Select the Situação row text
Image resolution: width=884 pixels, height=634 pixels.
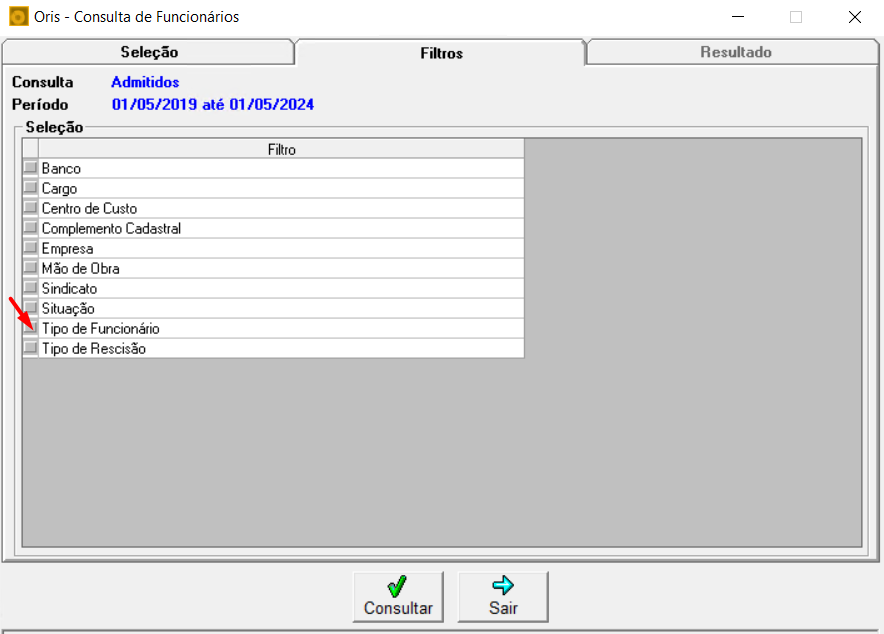[x=68, y=309]
